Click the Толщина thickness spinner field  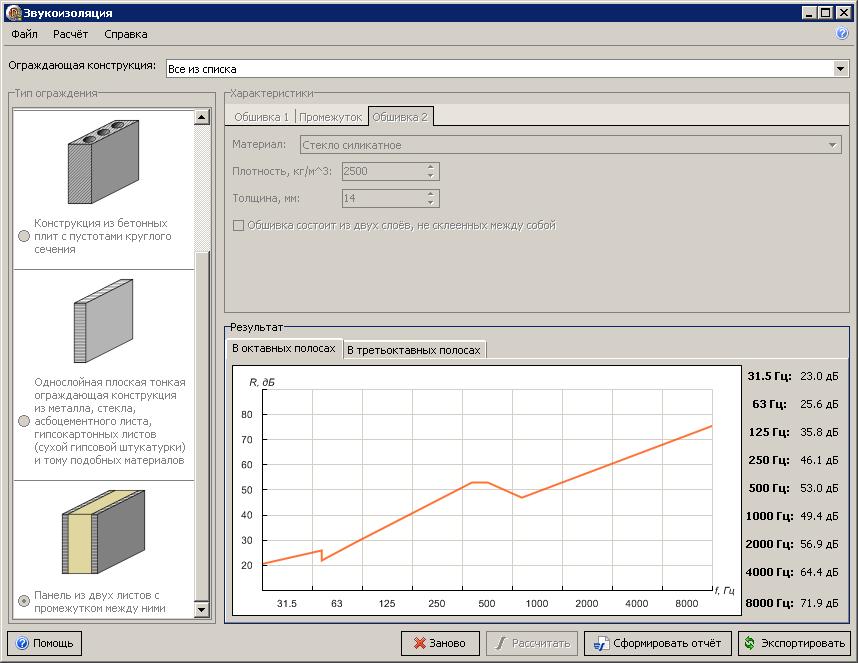[384, 198]
